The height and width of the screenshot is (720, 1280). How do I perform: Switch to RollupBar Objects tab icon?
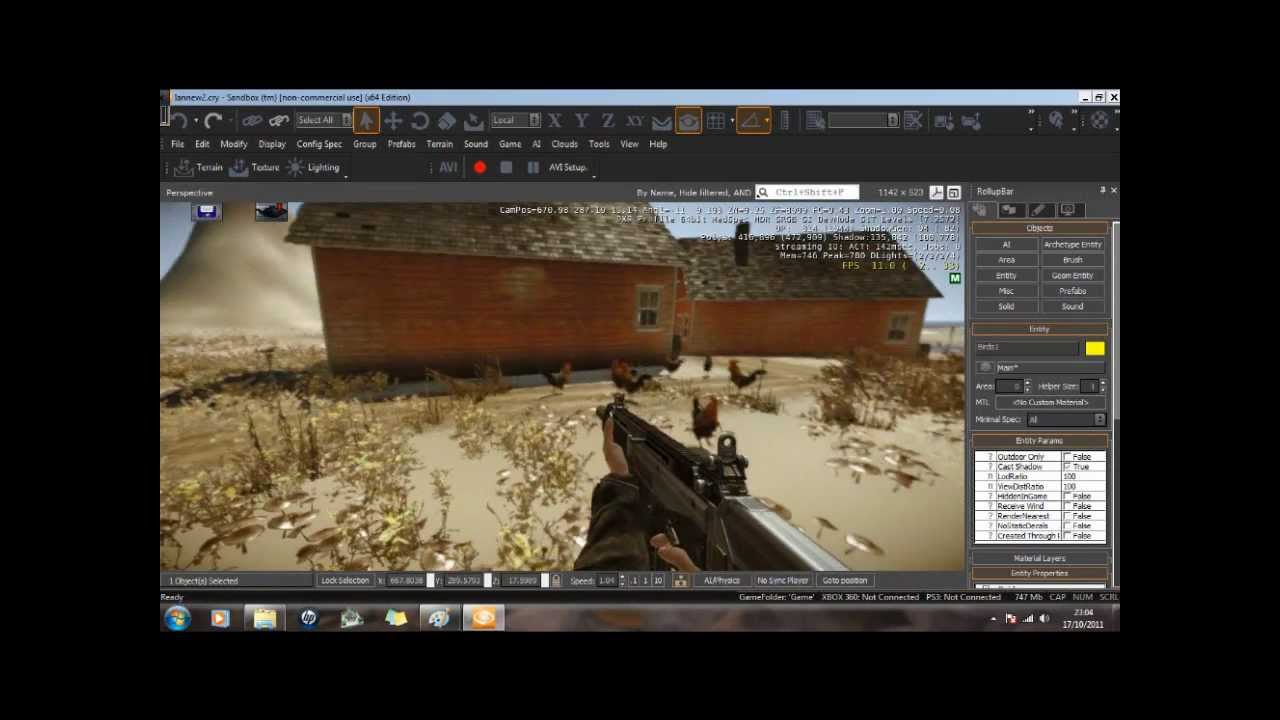pyautogui.click(x=980, y=210)
